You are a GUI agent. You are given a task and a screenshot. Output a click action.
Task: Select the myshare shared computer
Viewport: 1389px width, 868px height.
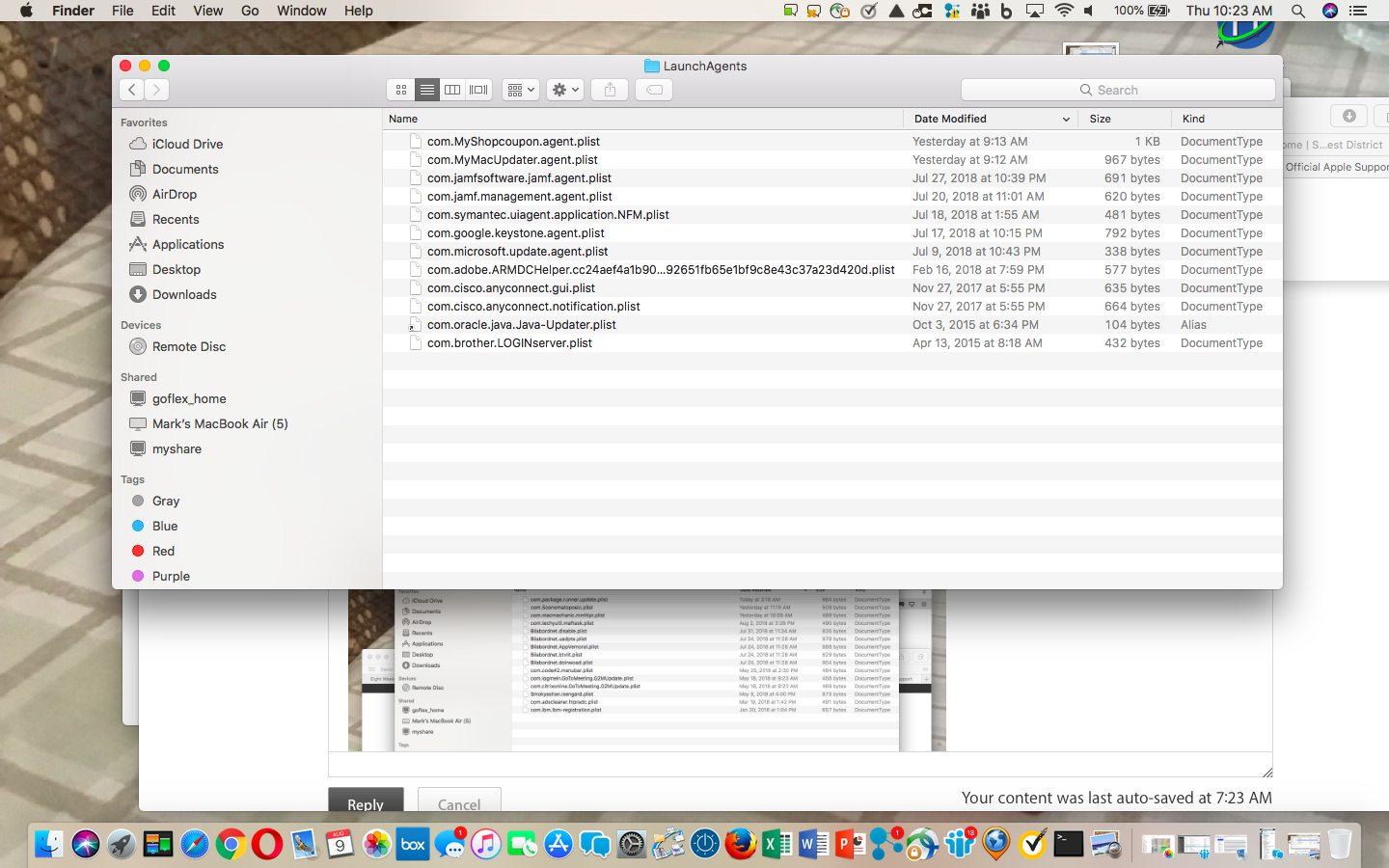(177, 448)
